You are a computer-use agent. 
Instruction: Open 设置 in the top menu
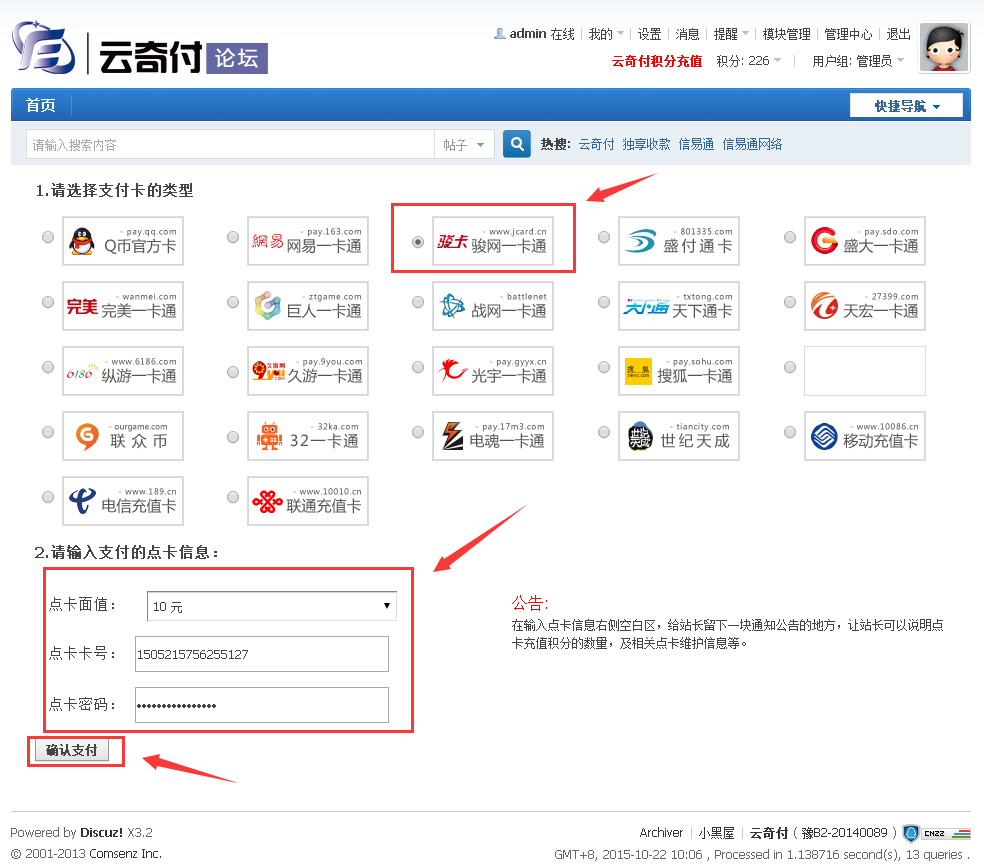click(x=650, y=34)
